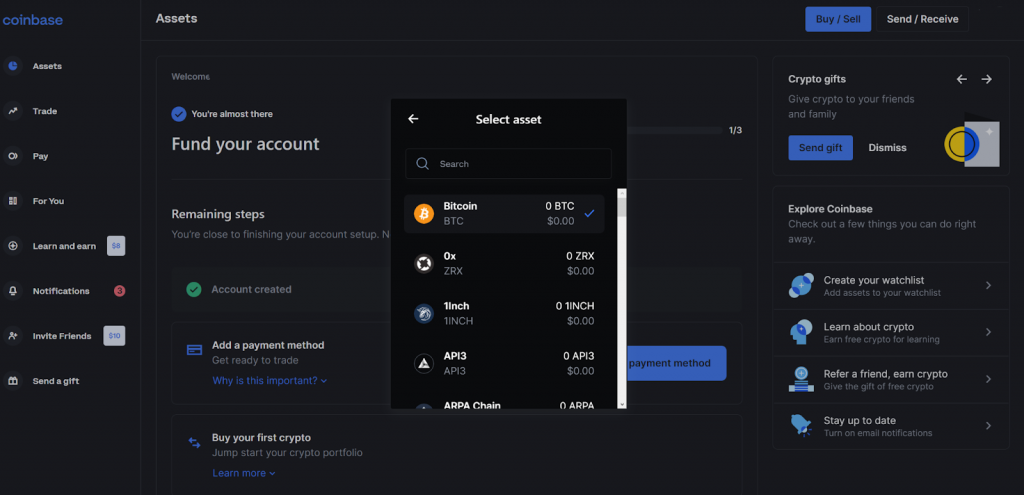Open For You via its sidebar icon

(12, 201)
